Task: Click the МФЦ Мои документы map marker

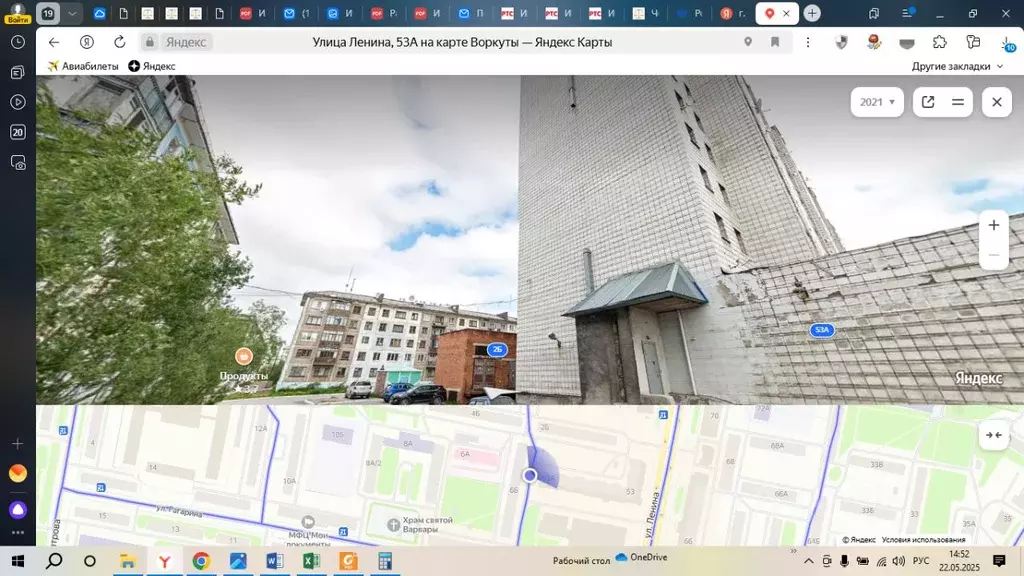Action: tap(308, 522)
